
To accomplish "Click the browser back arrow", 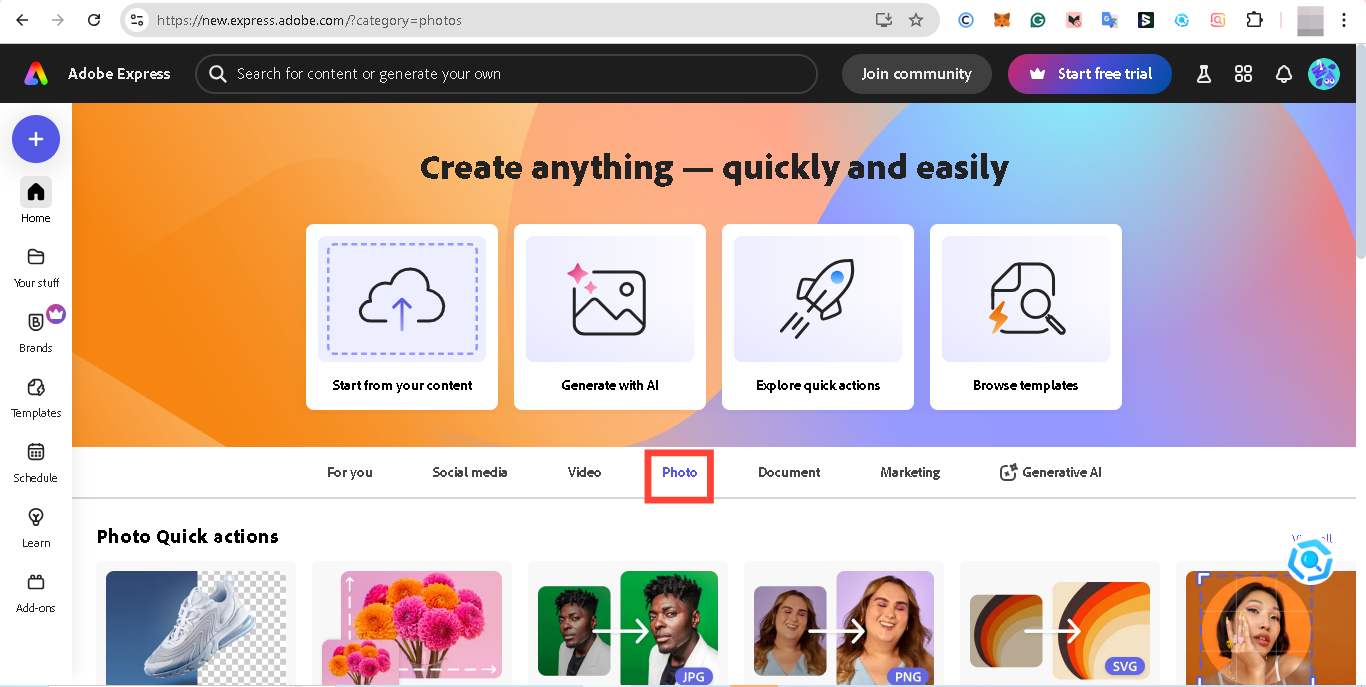I will [22, 20].
